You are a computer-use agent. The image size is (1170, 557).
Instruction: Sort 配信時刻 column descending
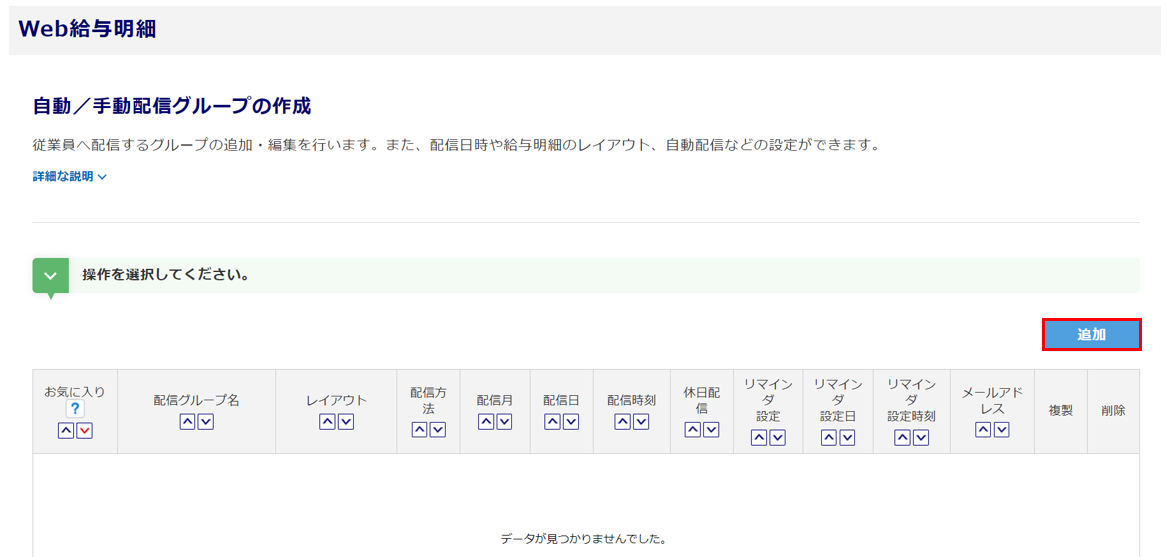coord(640,423)
